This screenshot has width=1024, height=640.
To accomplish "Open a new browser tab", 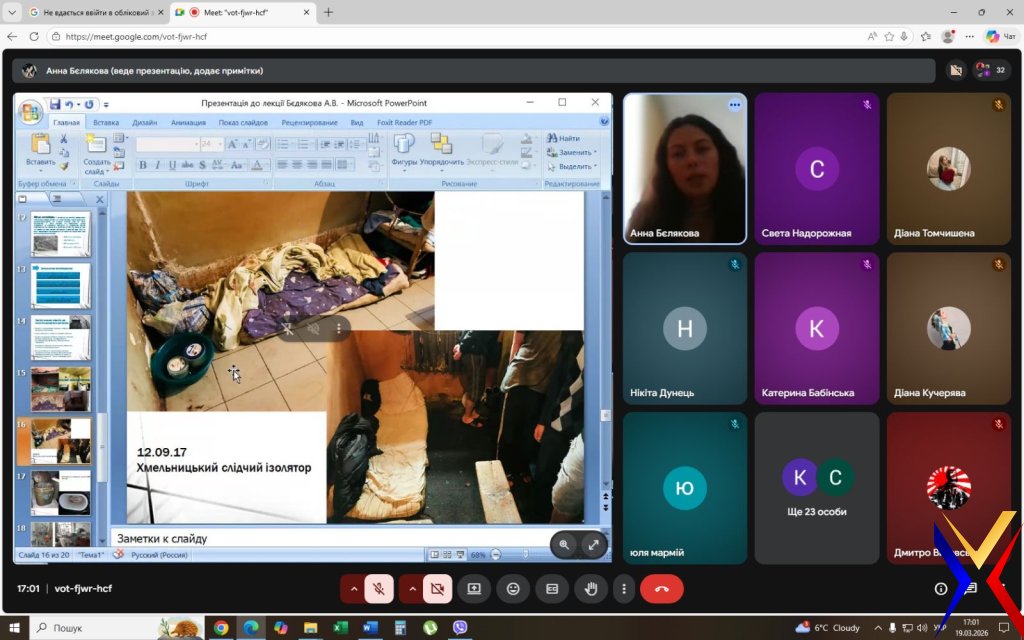I will (328, 12).
